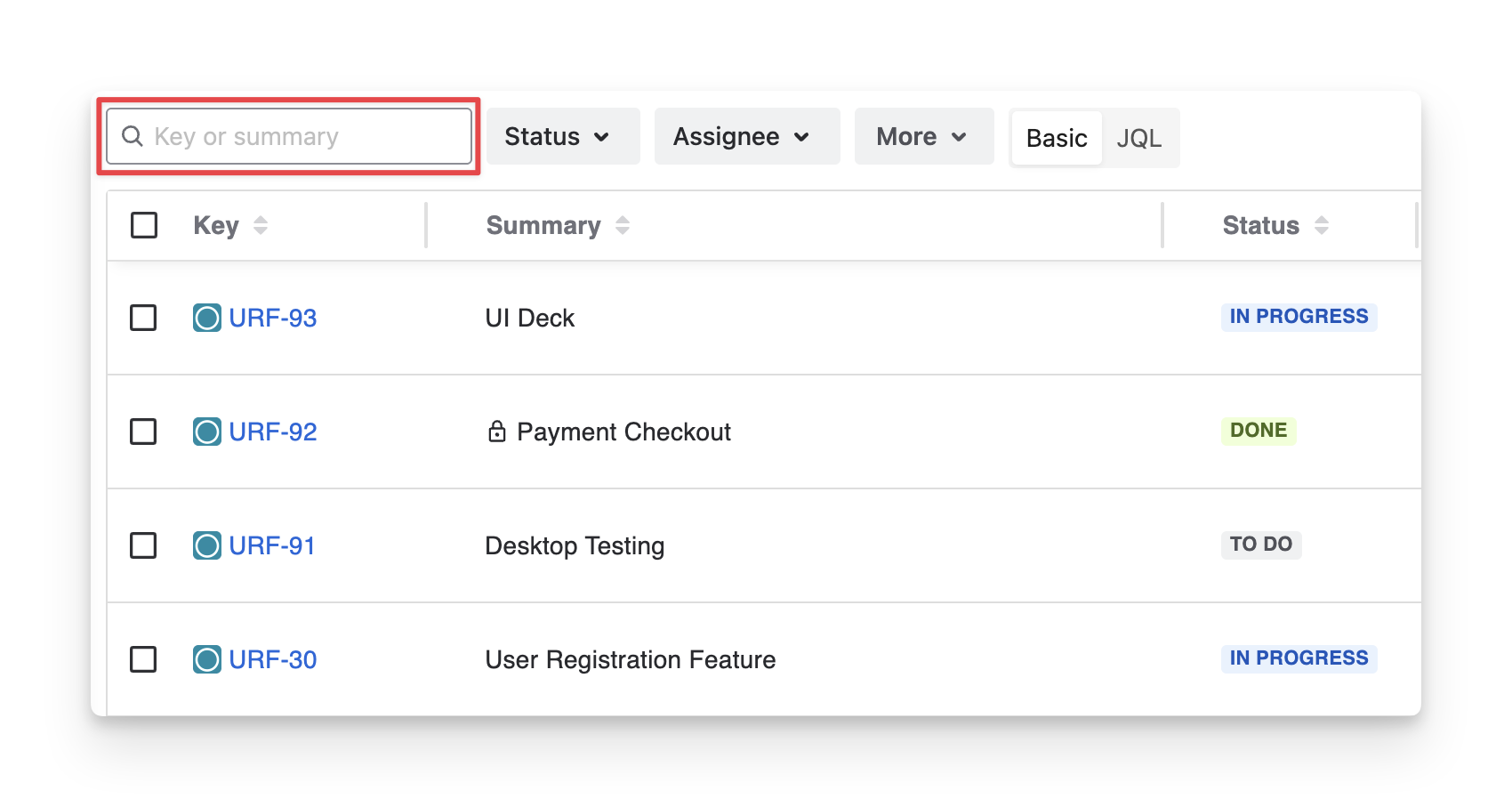Screen dimensions: 1512x807
Task: Sort the Status column using its arrows
Action: pos(1322,225)
